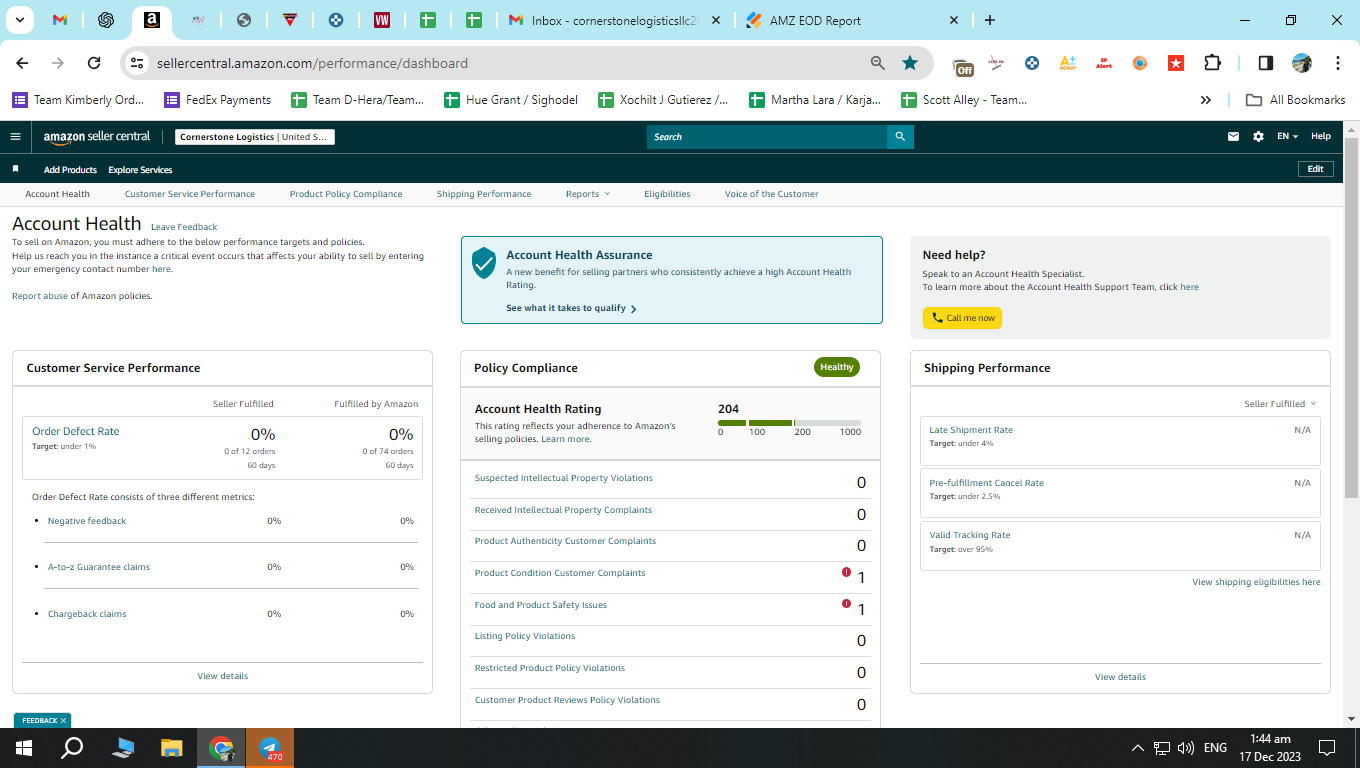1360x768 pixels.
Task: Open Customer Service Performance tab
Action: point(190,194)
